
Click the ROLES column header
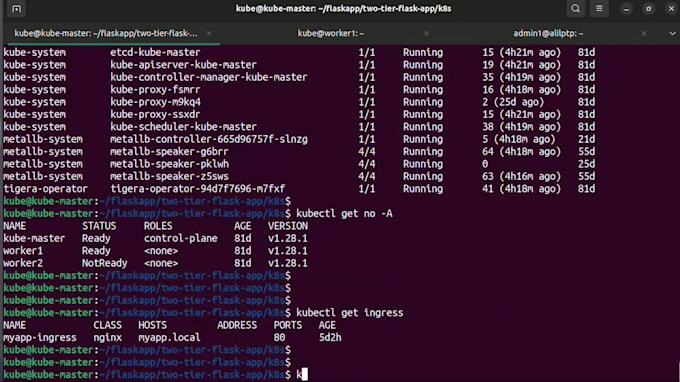coord(158,226)
